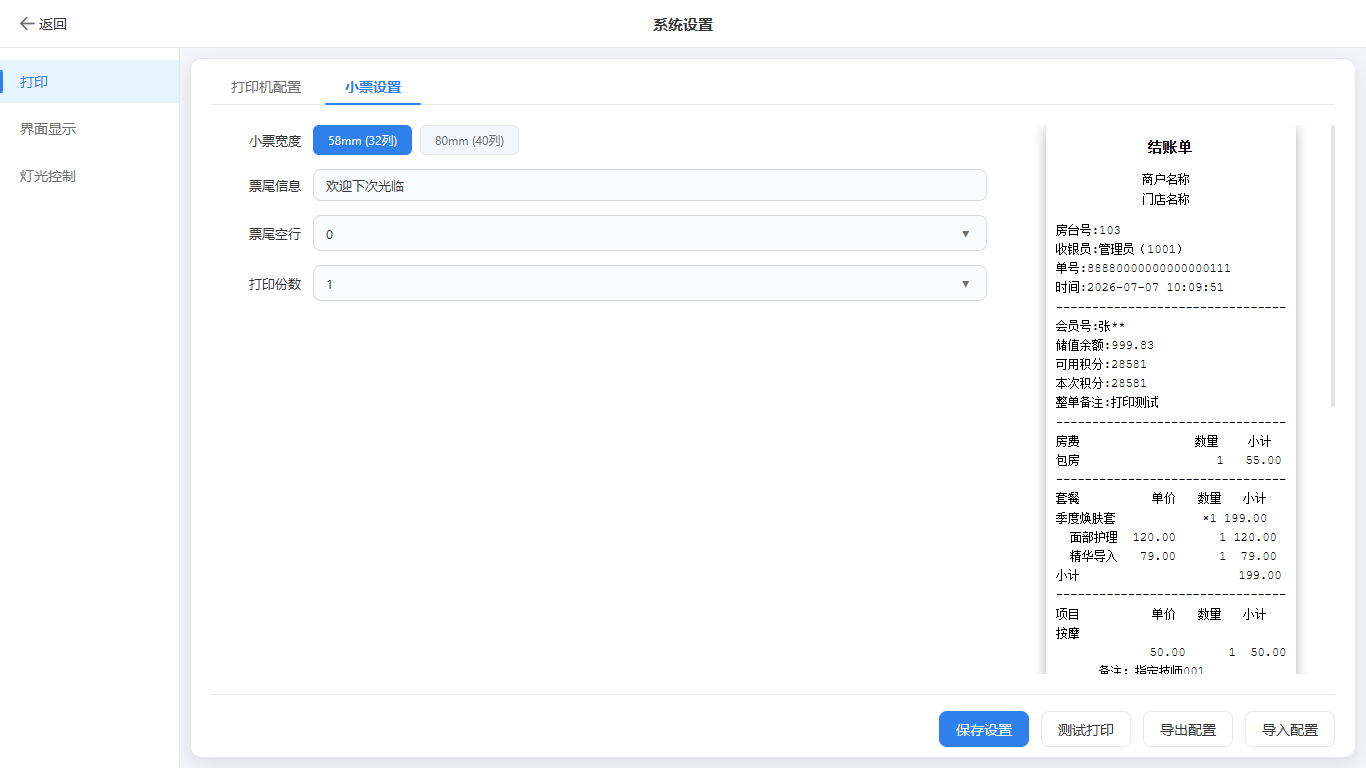The height and width of the screenshot is (768, 1366).
Task: Click the 导出配置 button
Action: point(1188,729)
